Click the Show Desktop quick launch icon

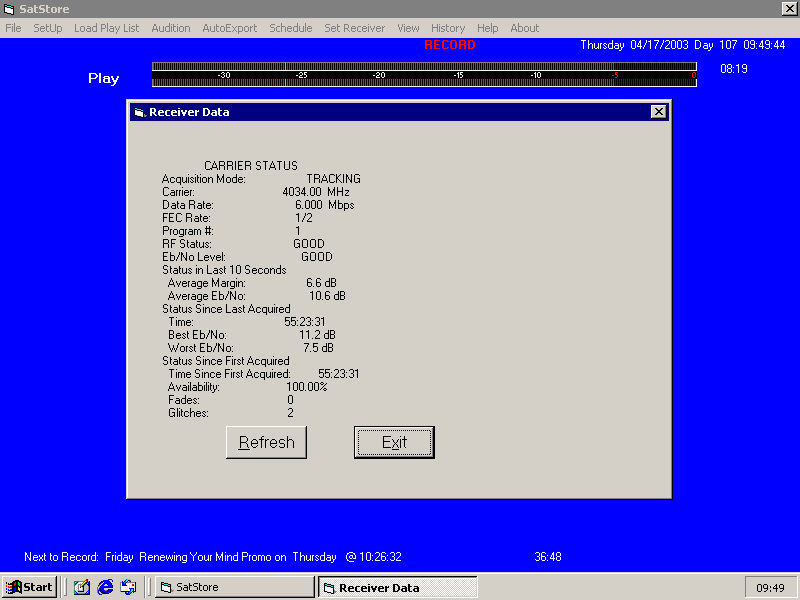(82, 587)
